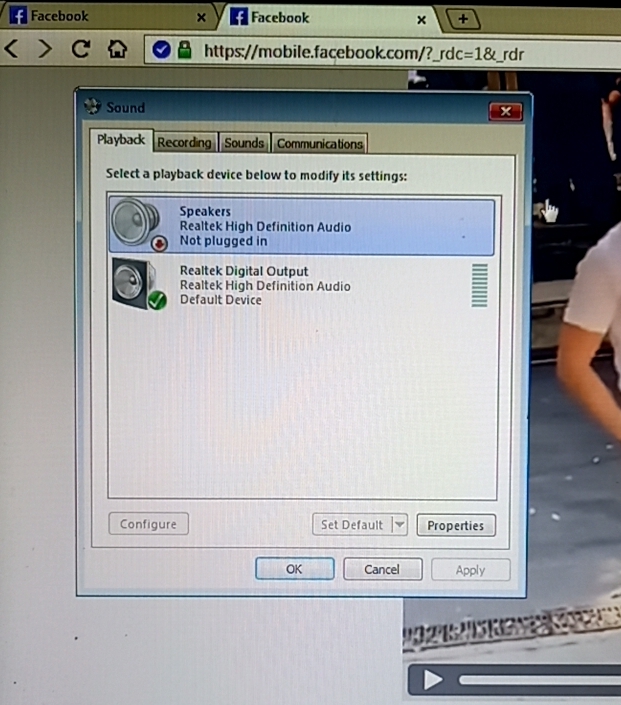Confirm the Sound dialog with OK

point(295,569)
